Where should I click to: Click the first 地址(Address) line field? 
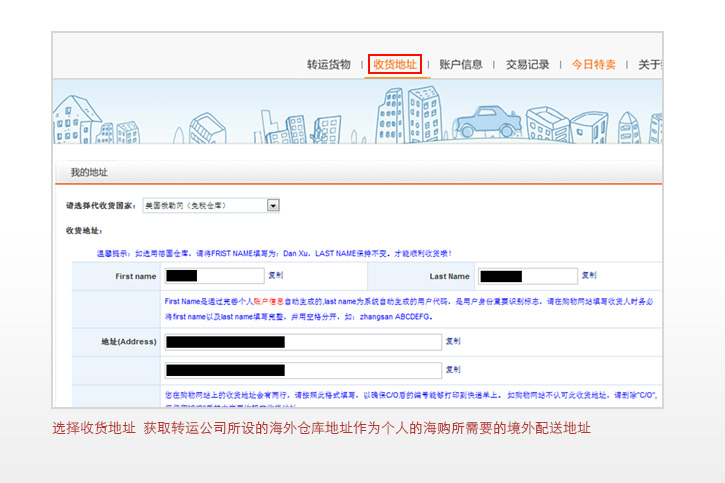point(303,342)
